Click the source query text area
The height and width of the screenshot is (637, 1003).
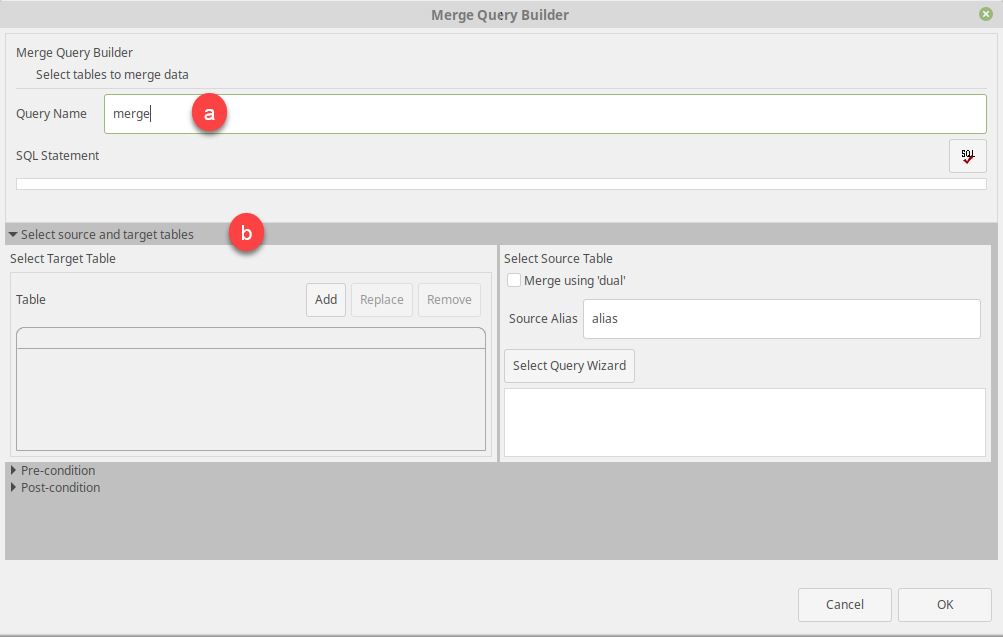click(x=744, y=422)
